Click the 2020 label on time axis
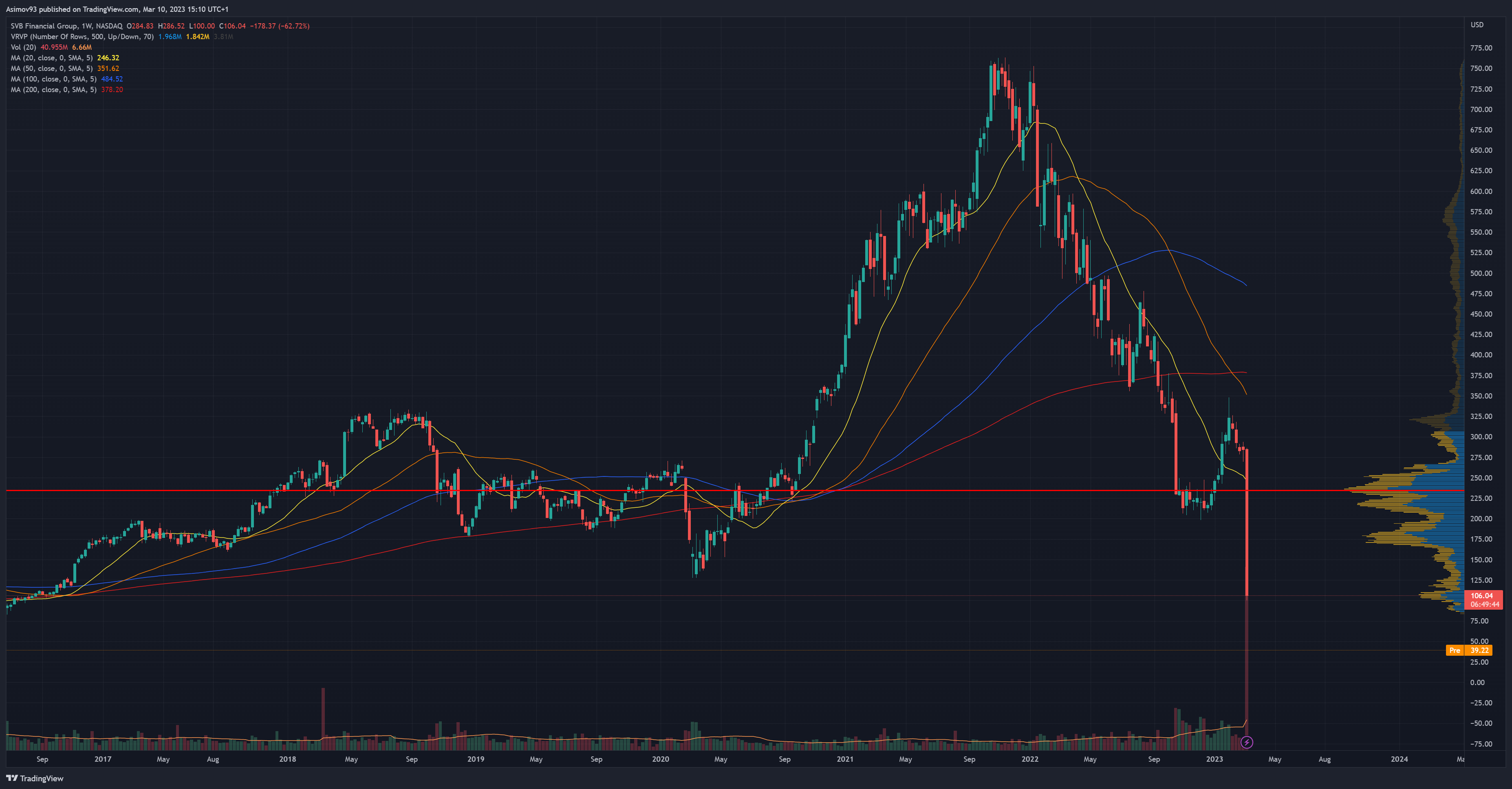 [660, 759]
